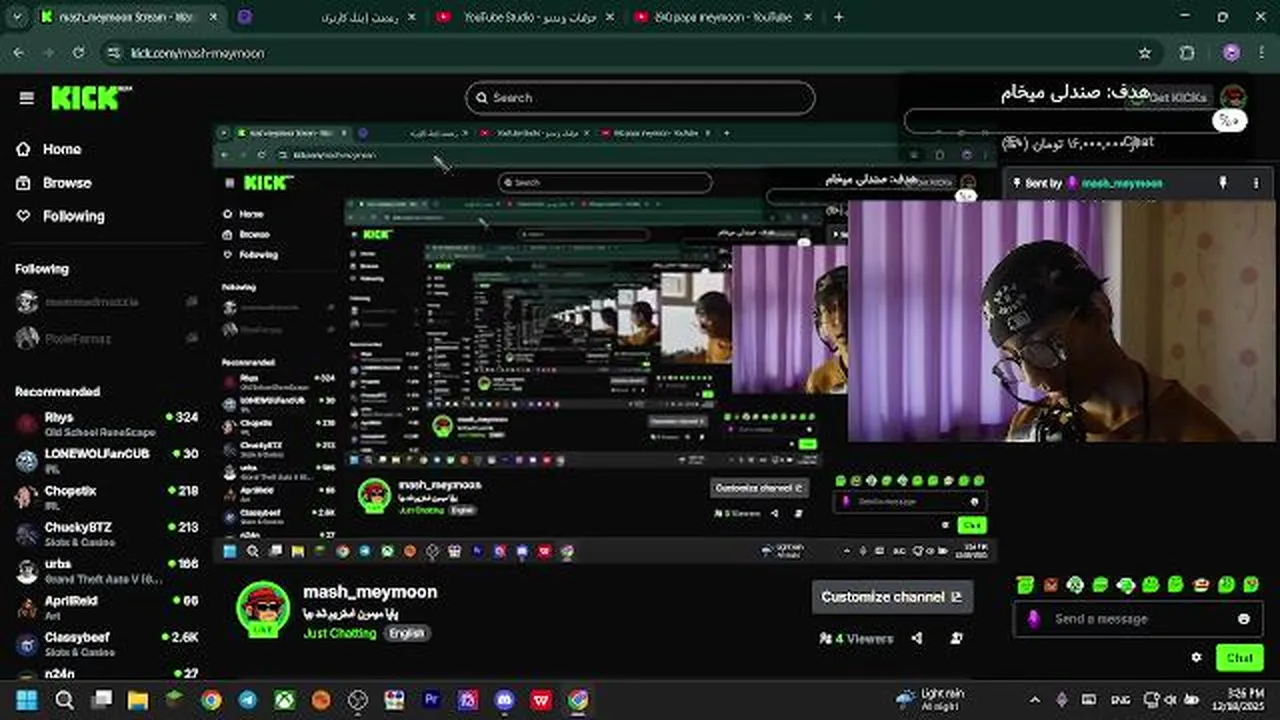This screenshot has width=1280, height=720.
Task: Open LONEWOLFanCUB recommended channel
Action: click(106, 460)
